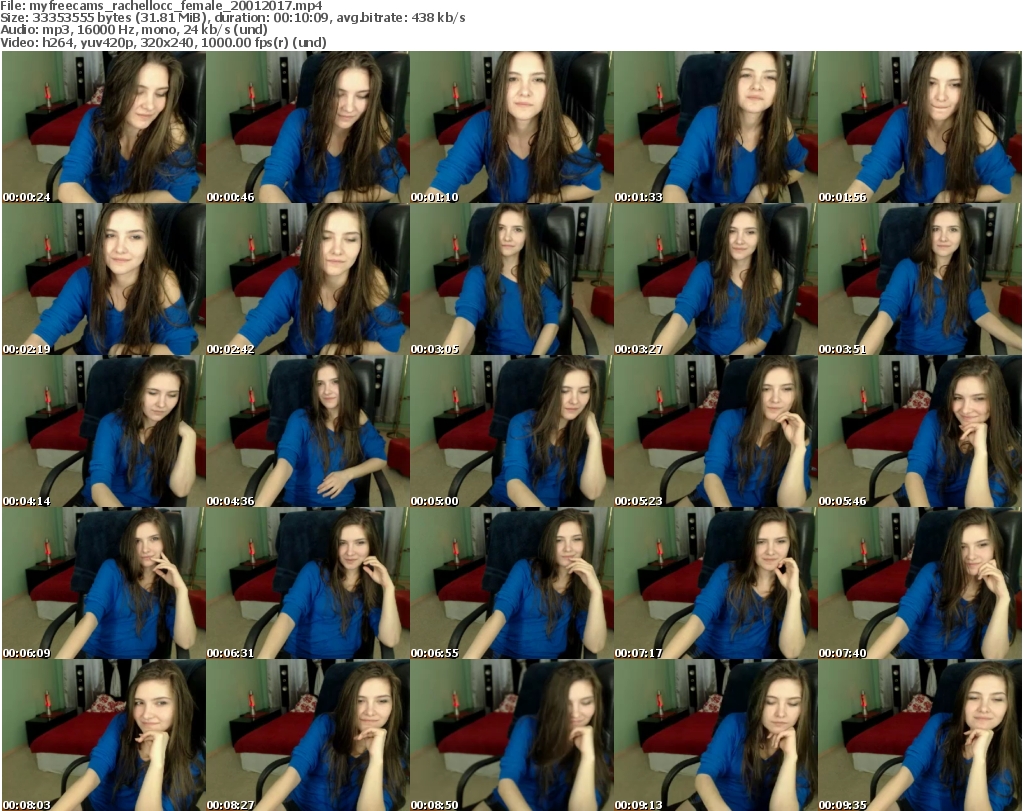Click the 'Audio: mp3, 16000 Hz' info line
The height and width of the screenshot is (811, 1024).
[x=134, y=30]
